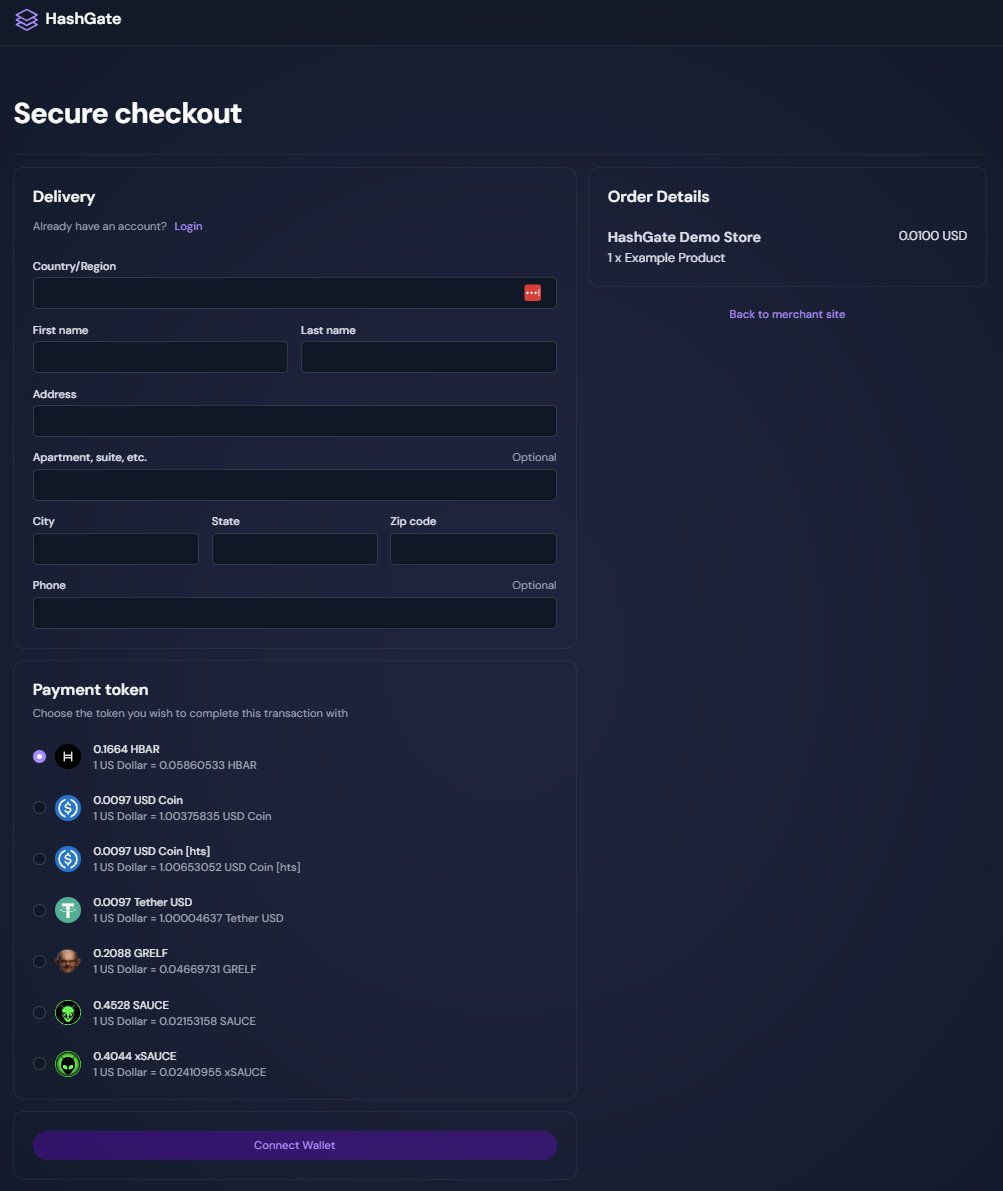Open the Country/Region field
Image resolution: width=1003 pixels, height=1191 pixels.
coord(294,292)
